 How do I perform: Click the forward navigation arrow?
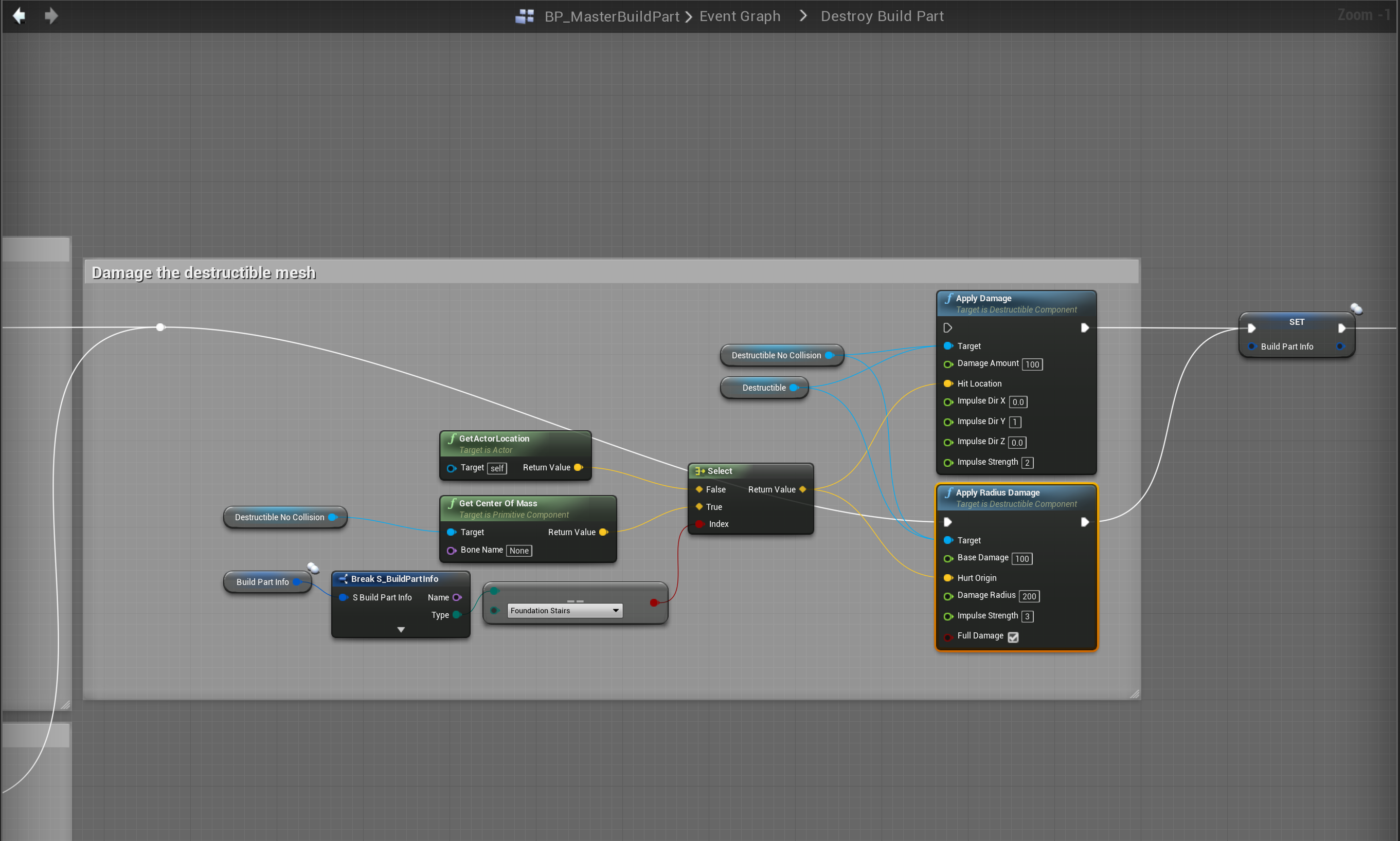[x=51, y=16]
